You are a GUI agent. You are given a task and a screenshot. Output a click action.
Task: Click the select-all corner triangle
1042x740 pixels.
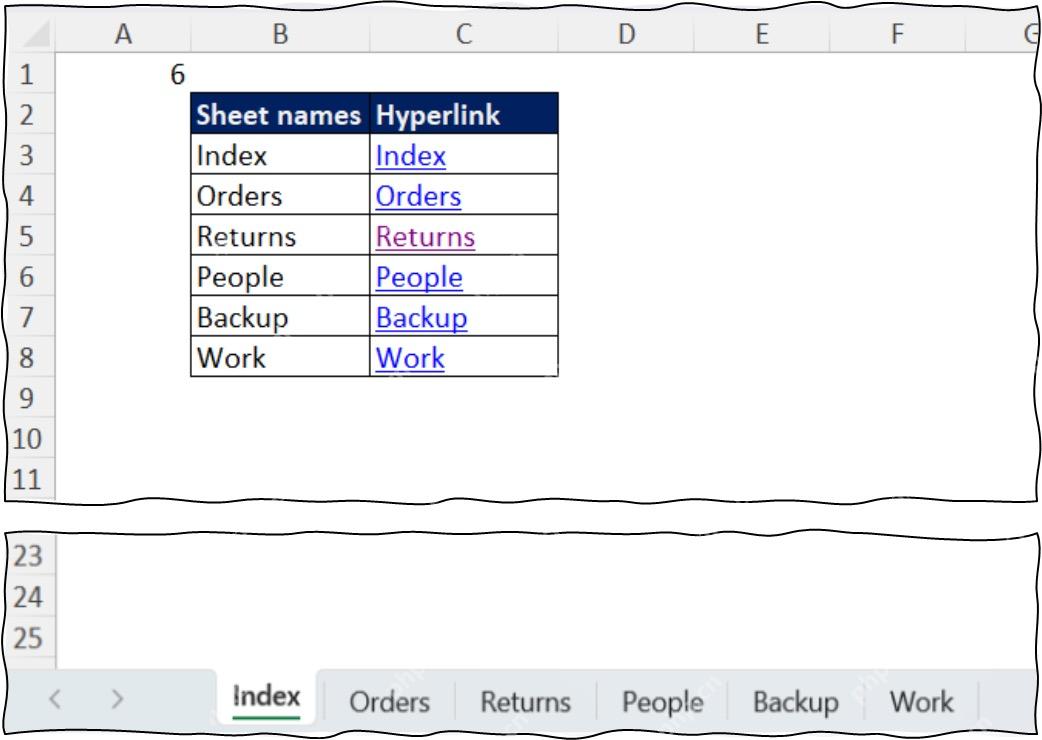[x=36, y=35]
